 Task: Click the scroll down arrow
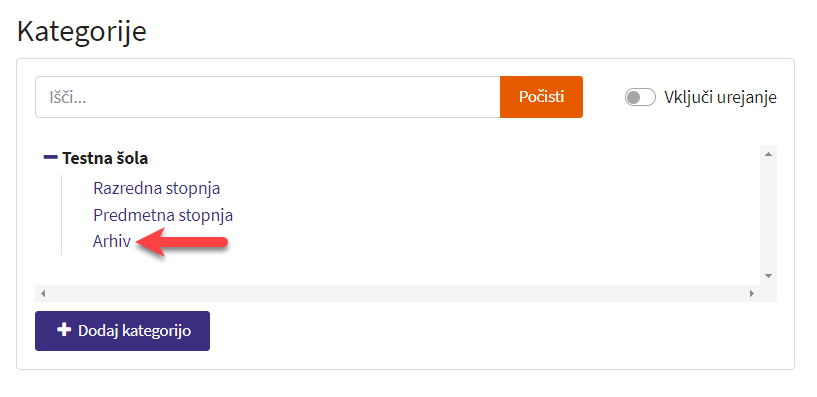(x=768, y=276)
